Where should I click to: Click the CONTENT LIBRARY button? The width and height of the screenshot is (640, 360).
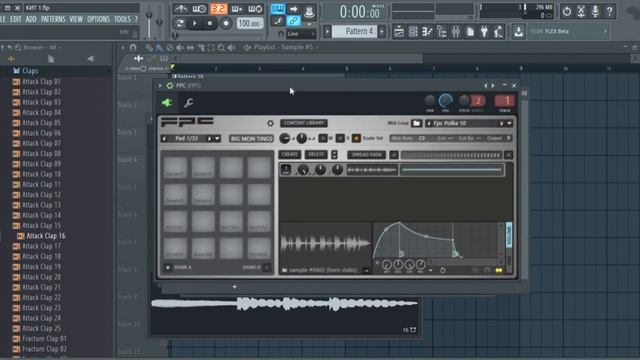click(304, 123)
